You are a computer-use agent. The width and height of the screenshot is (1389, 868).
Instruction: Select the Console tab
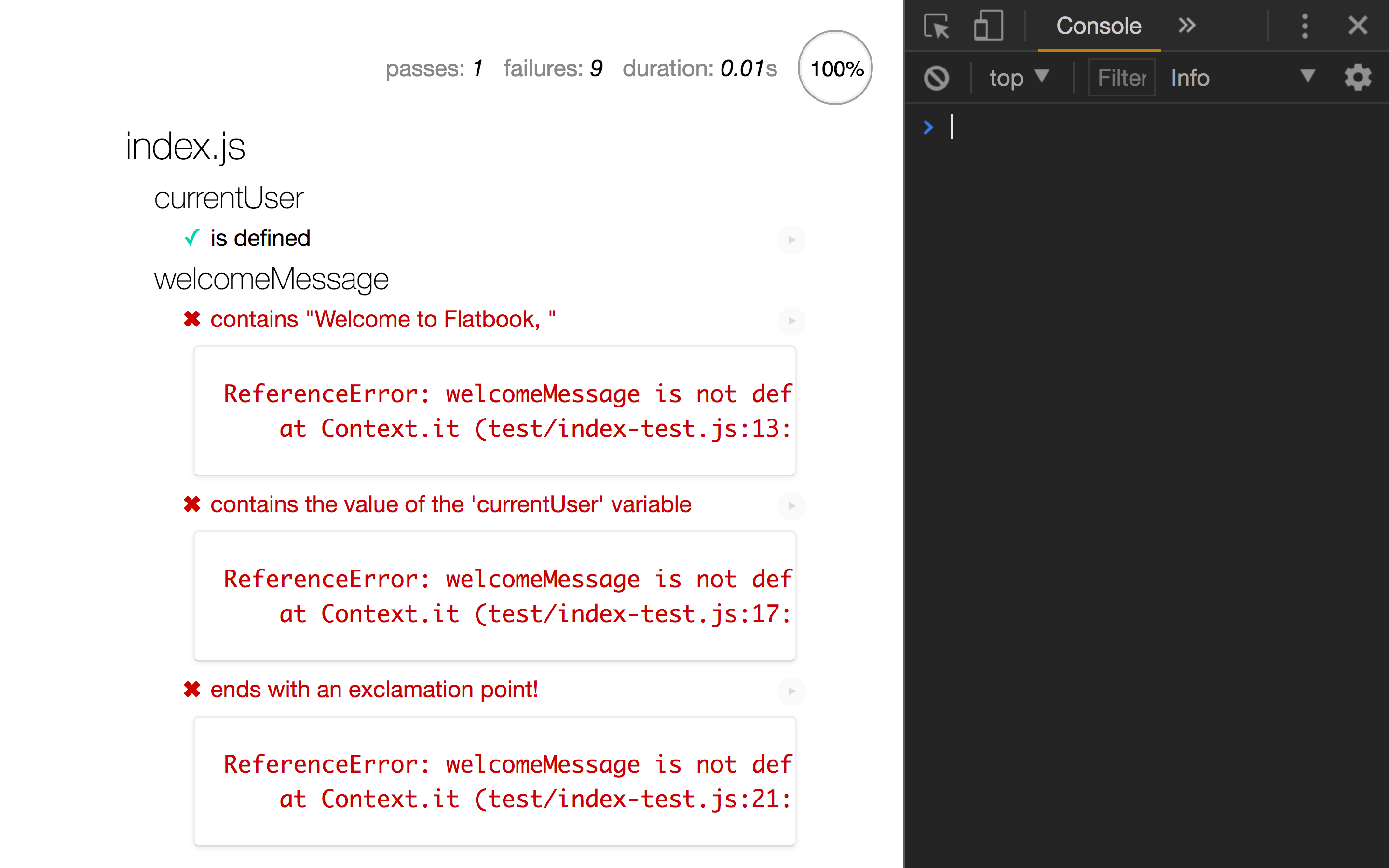[x=1098, y=26]
